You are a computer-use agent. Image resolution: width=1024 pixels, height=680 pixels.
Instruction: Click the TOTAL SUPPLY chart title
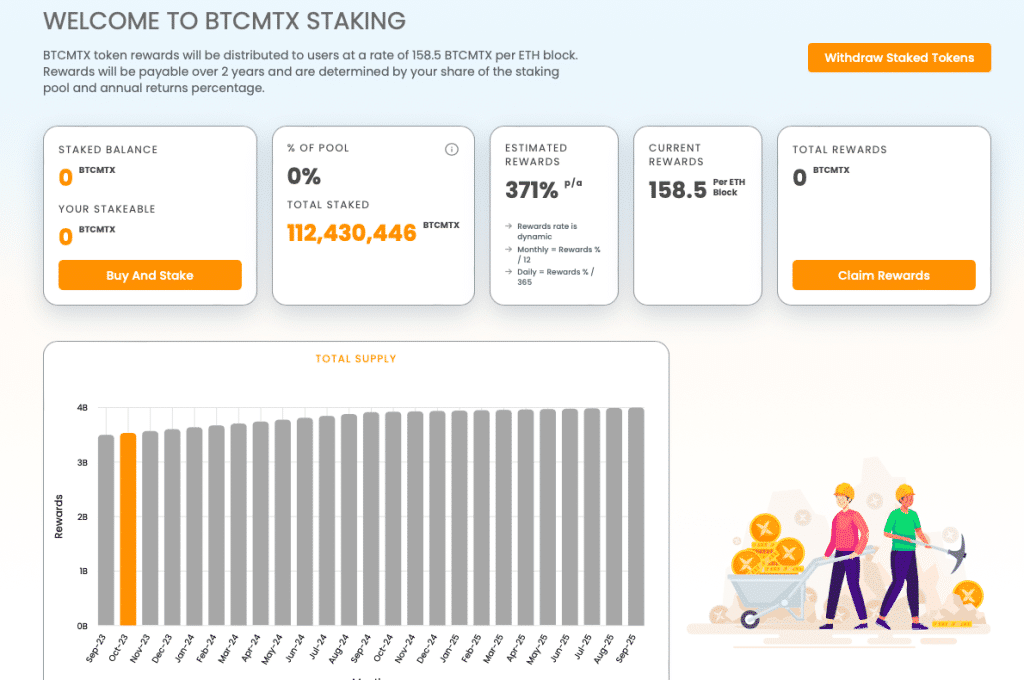click(x=356, y=359)
